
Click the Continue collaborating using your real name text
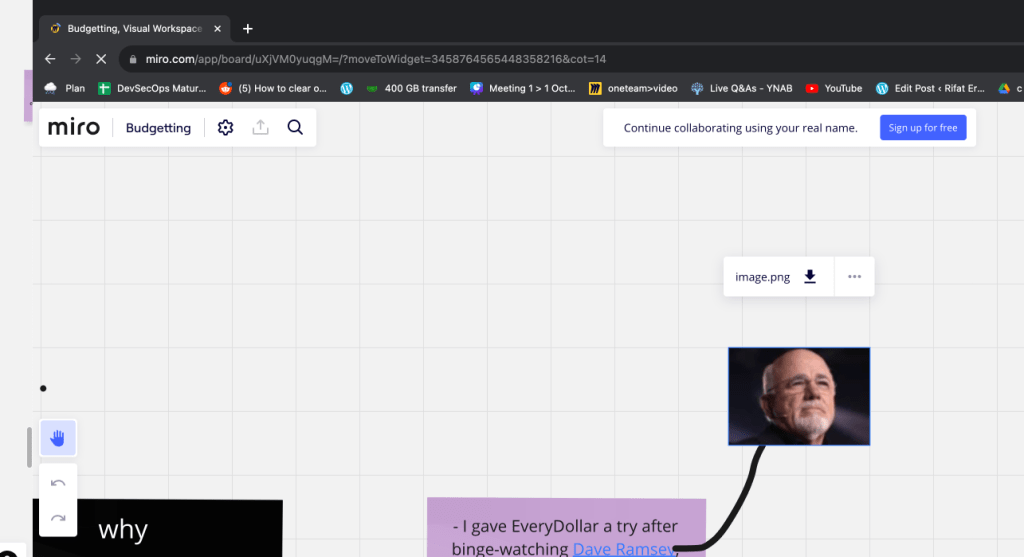tap(741, 128)
